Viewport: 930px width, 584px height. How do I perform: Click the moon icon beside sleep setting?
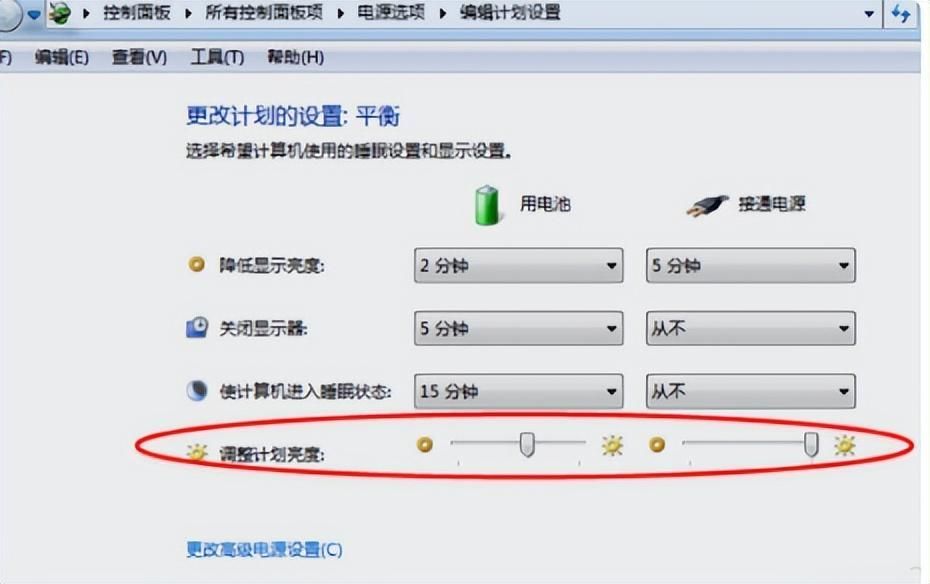197,391
